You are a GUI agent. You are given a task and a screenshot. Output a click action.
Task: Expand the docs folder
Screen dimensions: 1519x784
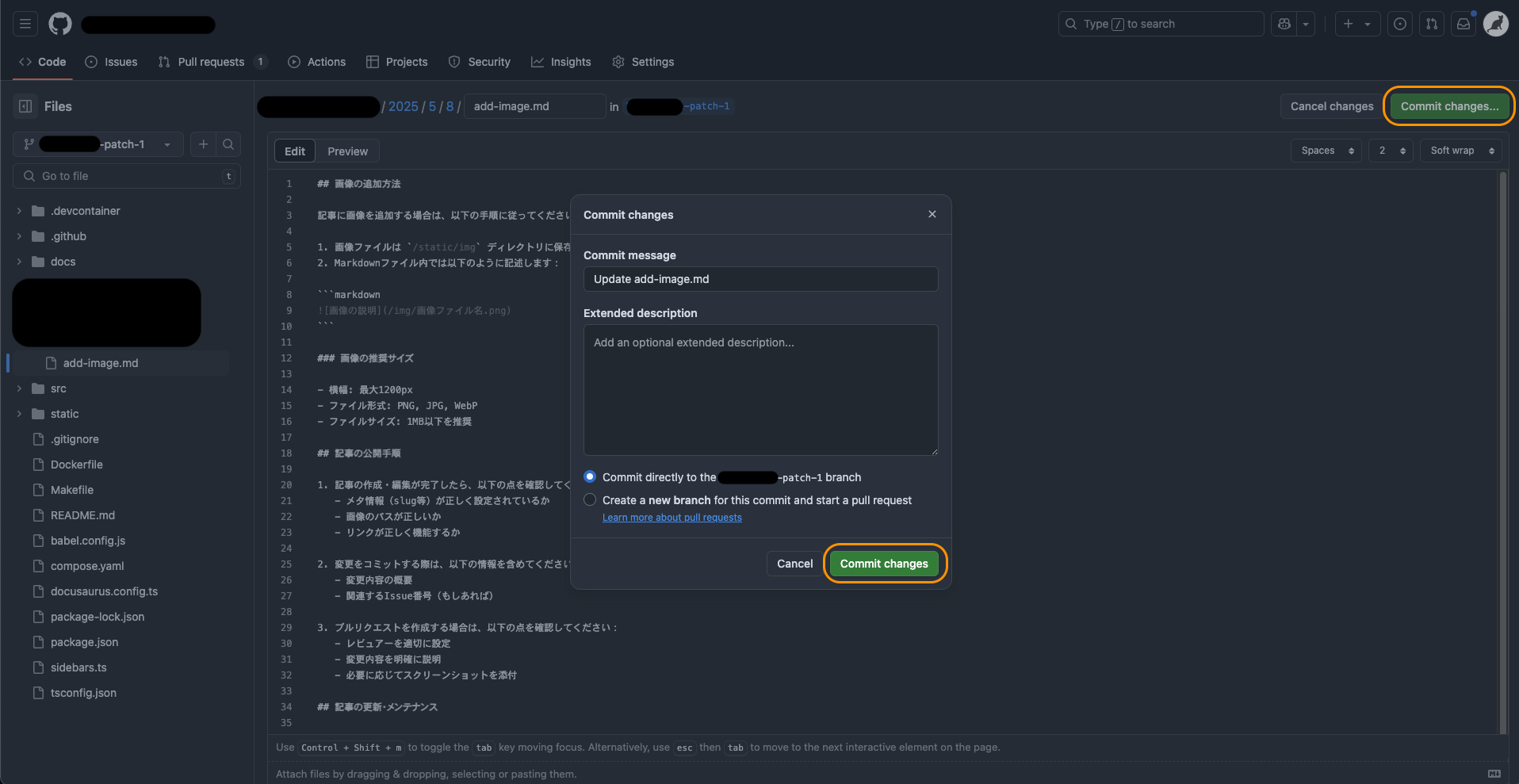(20, 262)
